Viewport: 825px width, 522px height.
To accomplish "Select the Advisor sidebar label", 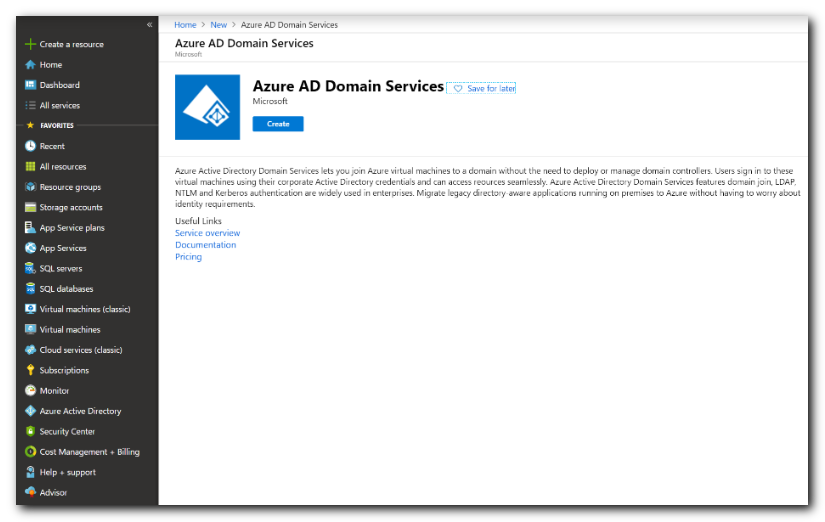I will pyautogui.click(x=54, y=493).
